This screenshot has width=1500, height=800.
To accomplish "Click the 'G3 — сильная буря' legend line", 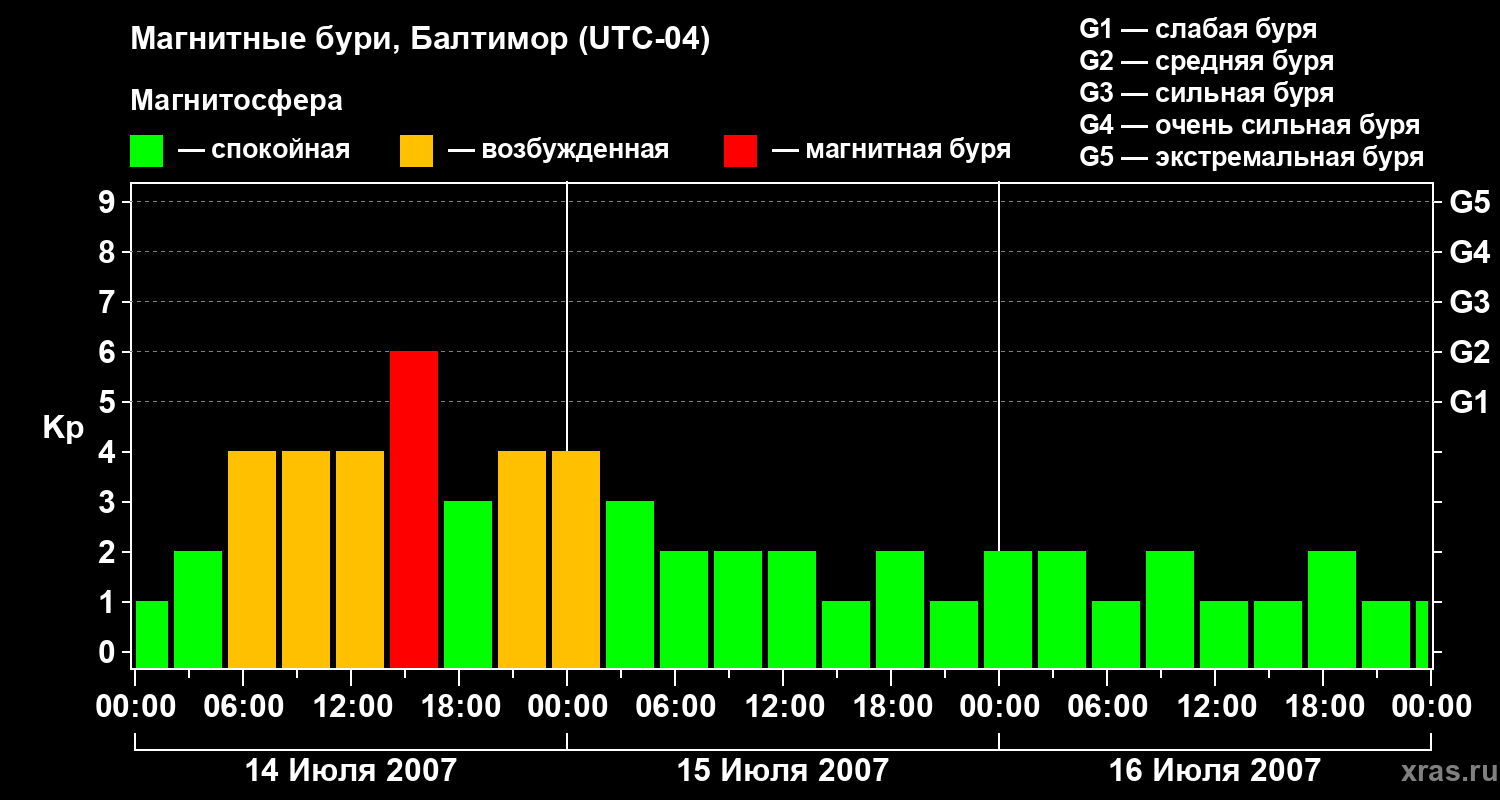I will [x=1206, y=93].
